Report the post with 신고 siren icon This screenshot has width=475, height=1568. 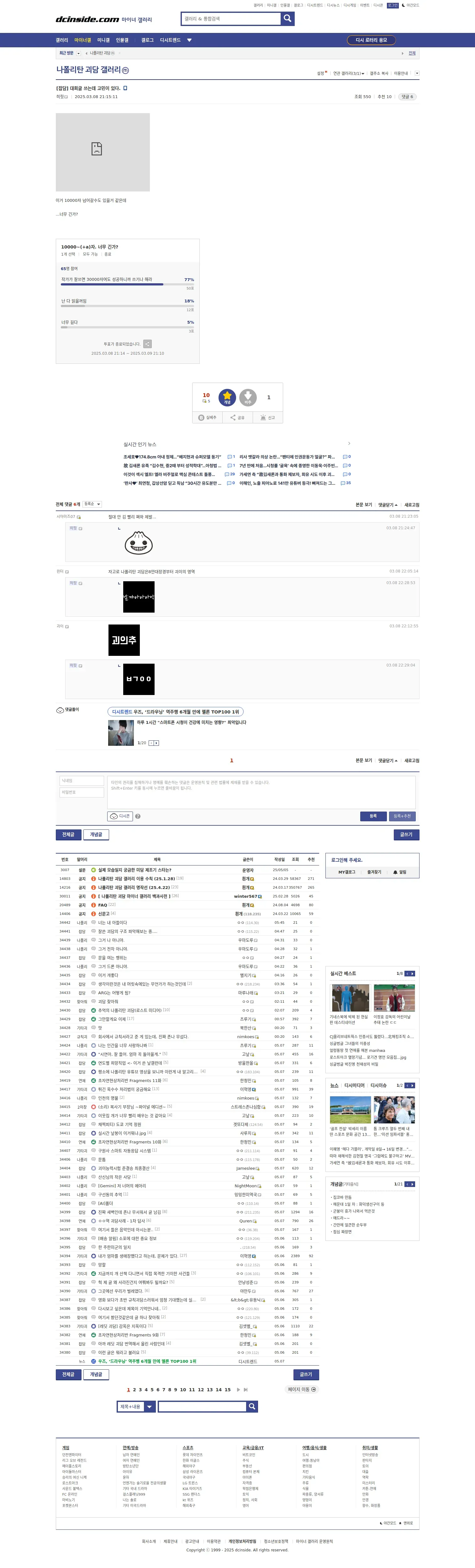click(268, 418)
